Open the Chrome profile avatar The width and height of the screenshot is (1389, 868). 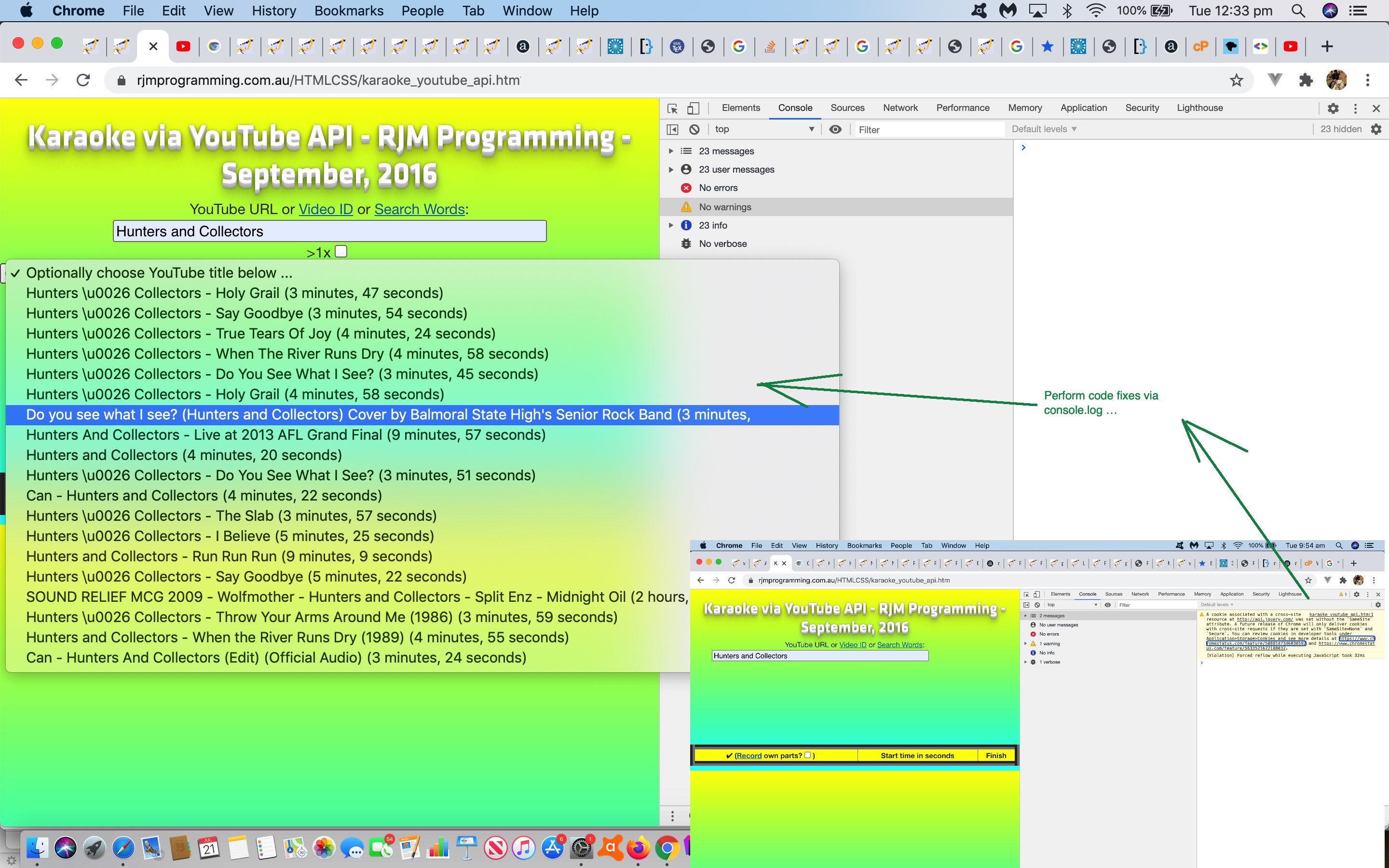click(x=1337, y=80)
